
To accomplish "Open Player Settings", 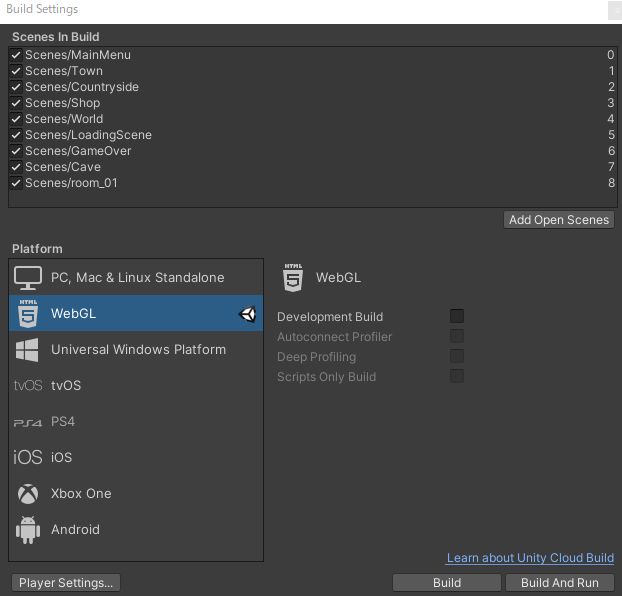I will click(66, 583).
